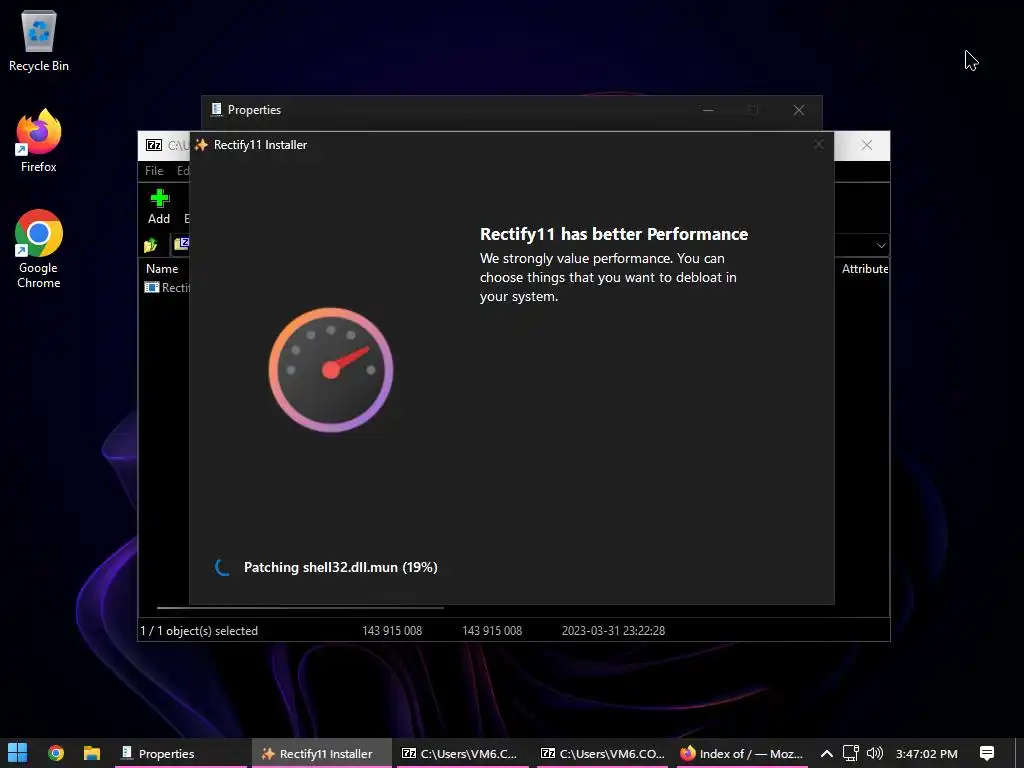1024x768 pixels.
Task: Open the clock showing 3:47:02 PM
Action: coord(927,753)
